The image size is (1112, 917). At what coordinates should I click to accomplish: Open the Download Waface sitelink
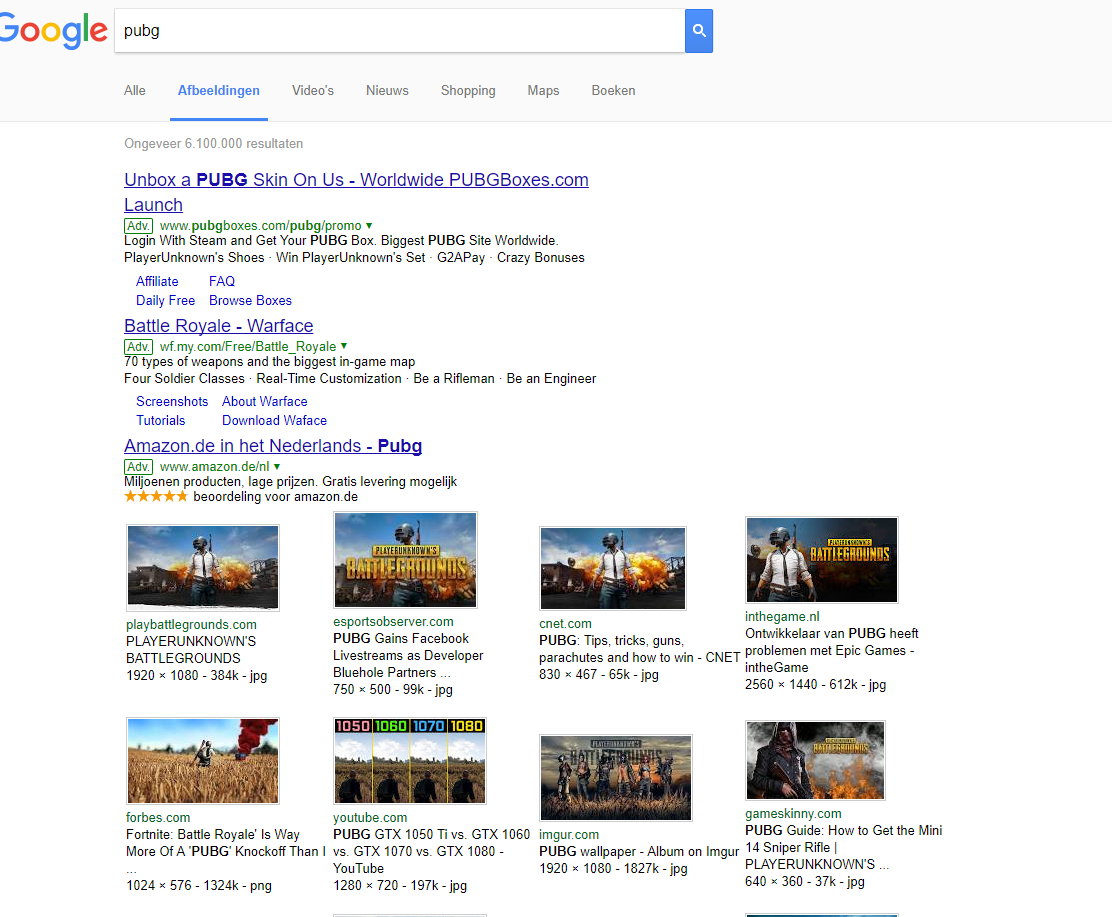click(274, 421)
